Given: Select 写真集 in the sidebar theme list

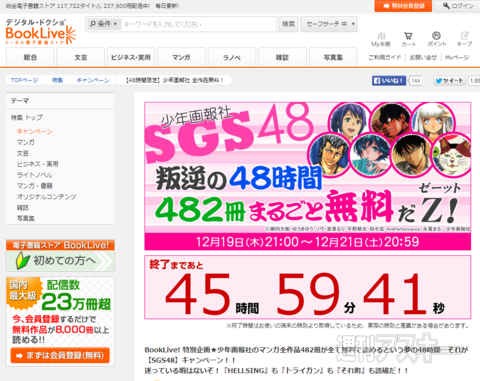Looking at the screenshot, I should coord(26,218).
